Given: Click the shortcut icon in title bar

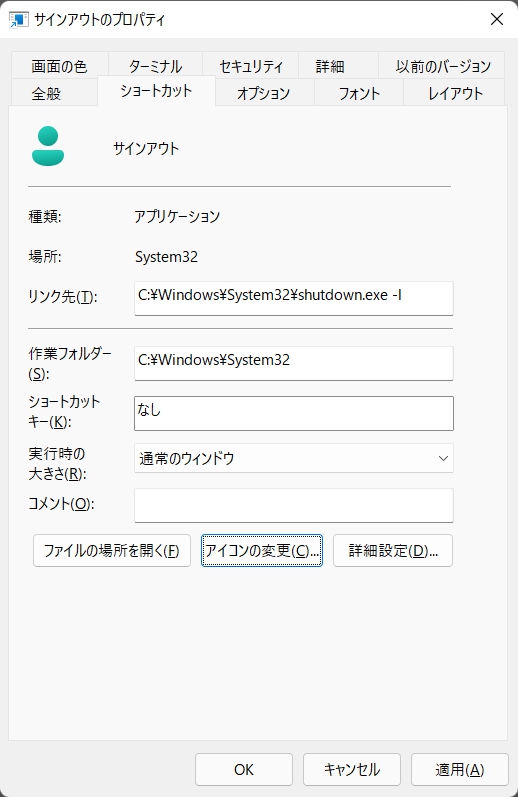Looking at the screenshot, I should click(19, 20).
